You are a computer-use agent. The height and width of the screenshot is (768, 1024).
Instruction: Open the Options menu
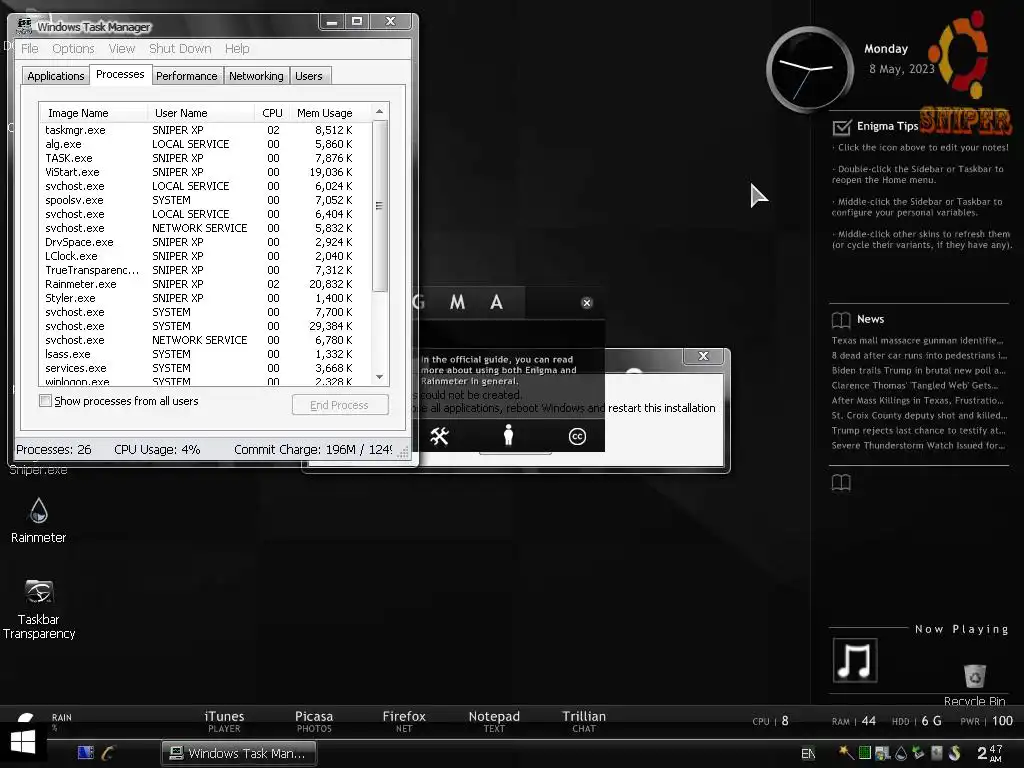(x=73, y=48)
